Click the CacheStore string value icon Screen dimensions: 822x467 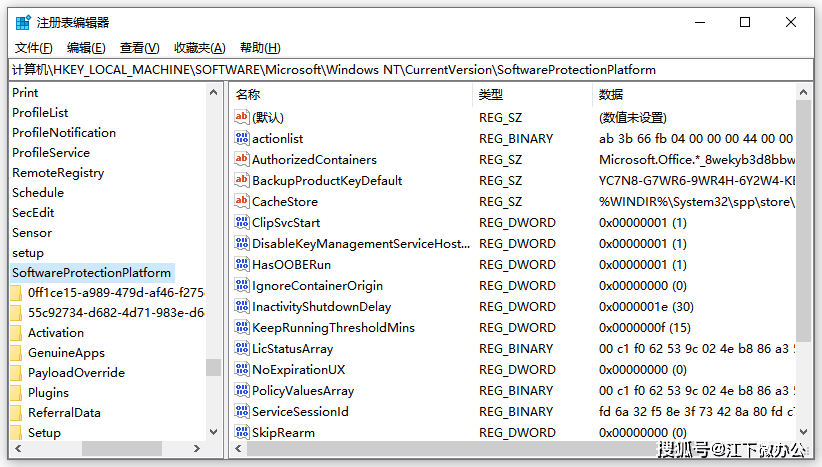tap(241, 202)
